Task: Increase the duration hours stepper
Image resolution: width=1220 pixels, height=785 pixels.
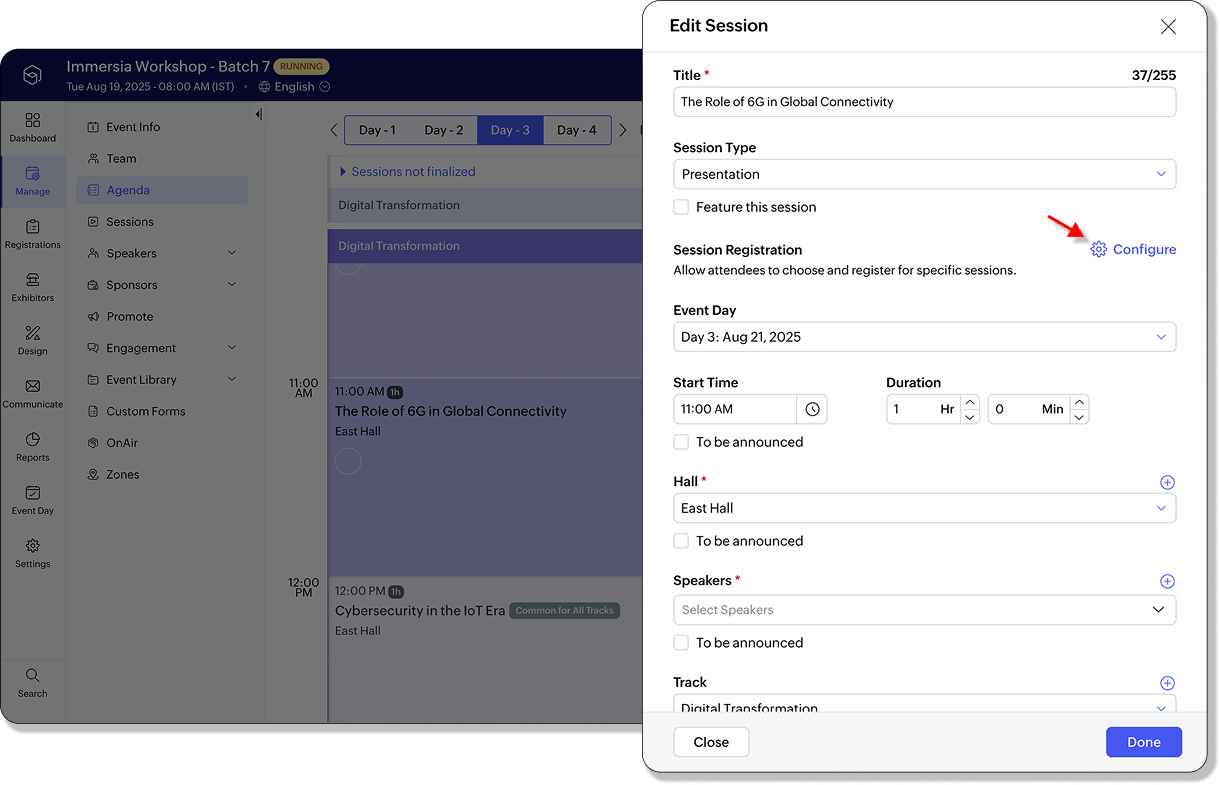Action: [969, 402]
